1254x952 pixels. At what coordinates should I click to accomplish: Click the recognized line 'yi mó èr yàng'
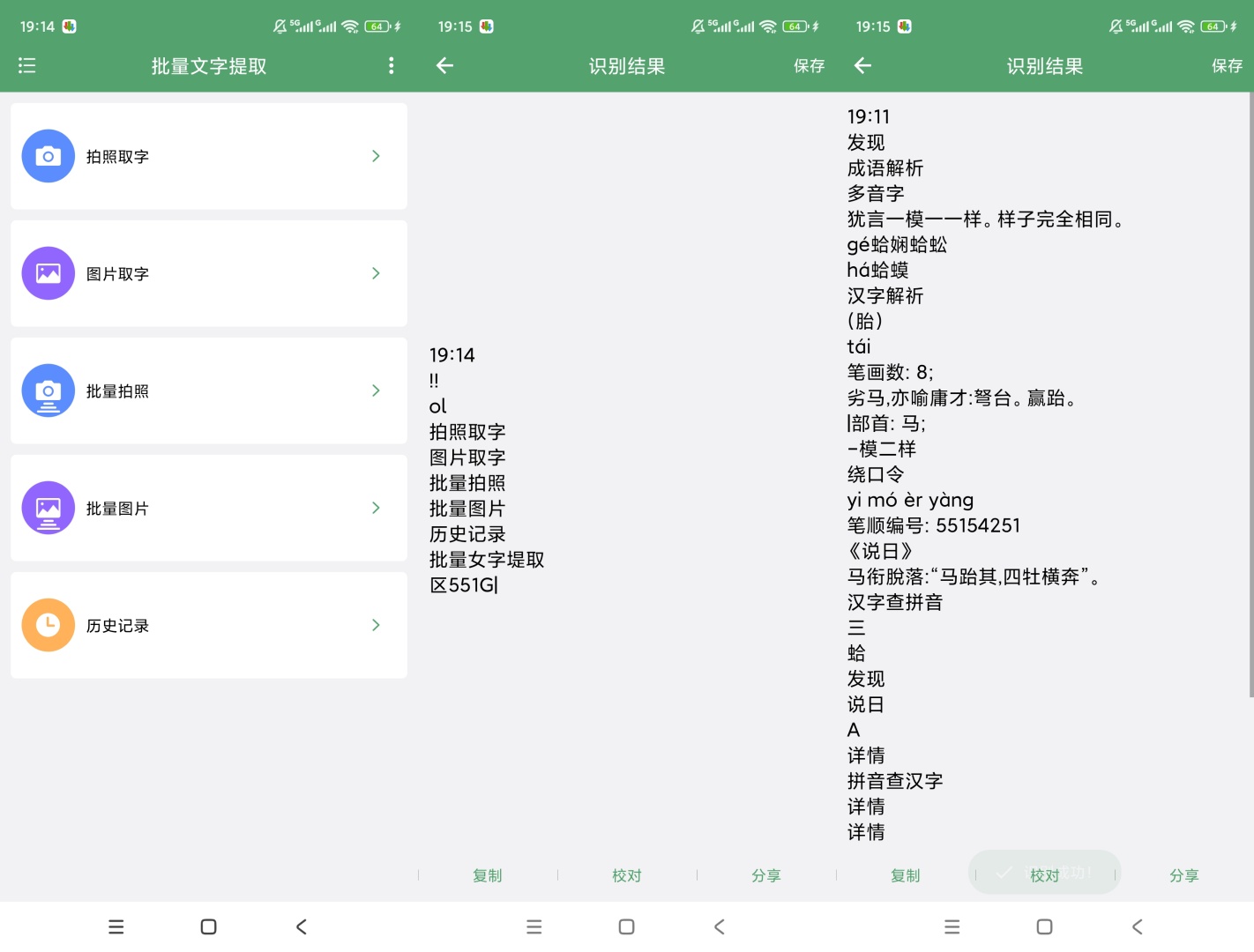tap(910, 500)
